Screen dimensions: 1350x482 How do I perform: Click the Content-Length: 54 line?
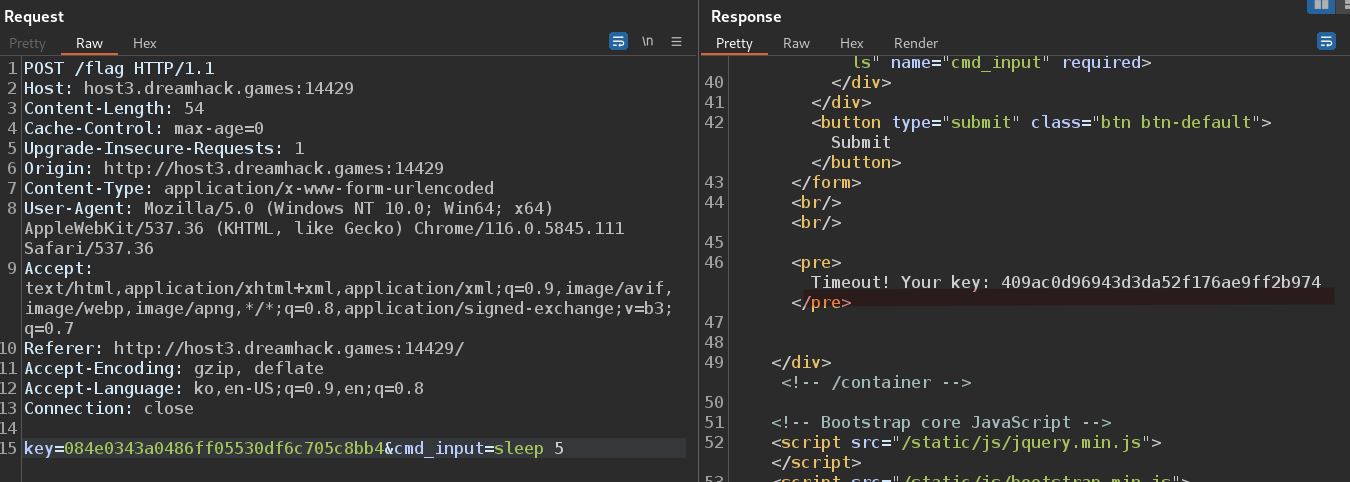tap(113, 108)
